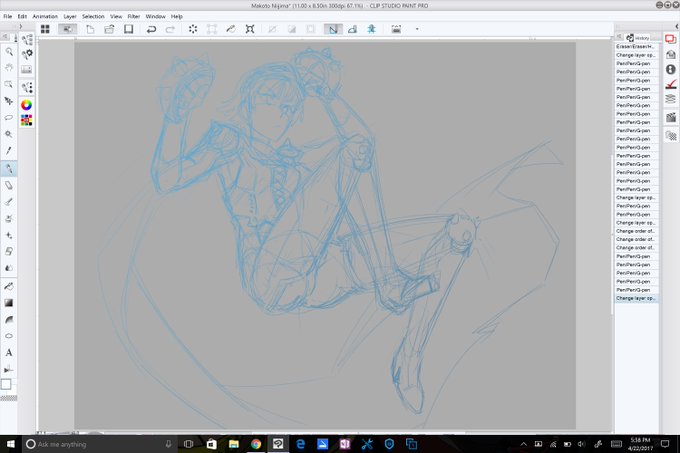This screenshot has width=680, height=453.
Task: Select the Gradient tool
Action: pos(9,303)
